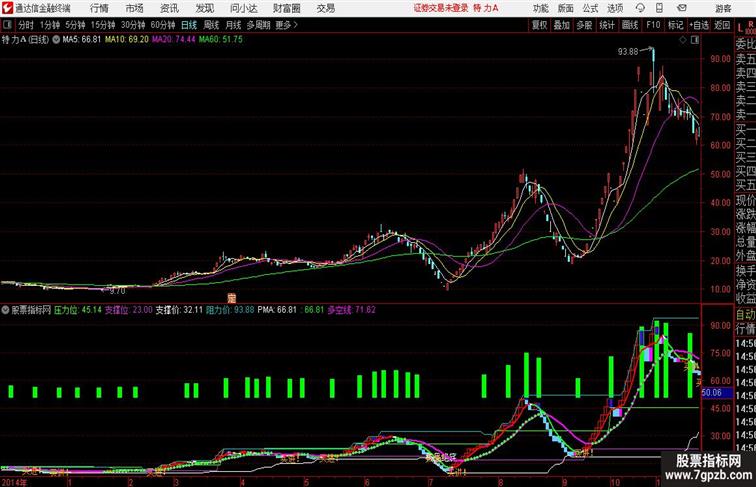This screenshot has width=756, height=487.
Task: Click the 游客 guest account label
Action: click(x=723, y=8)
